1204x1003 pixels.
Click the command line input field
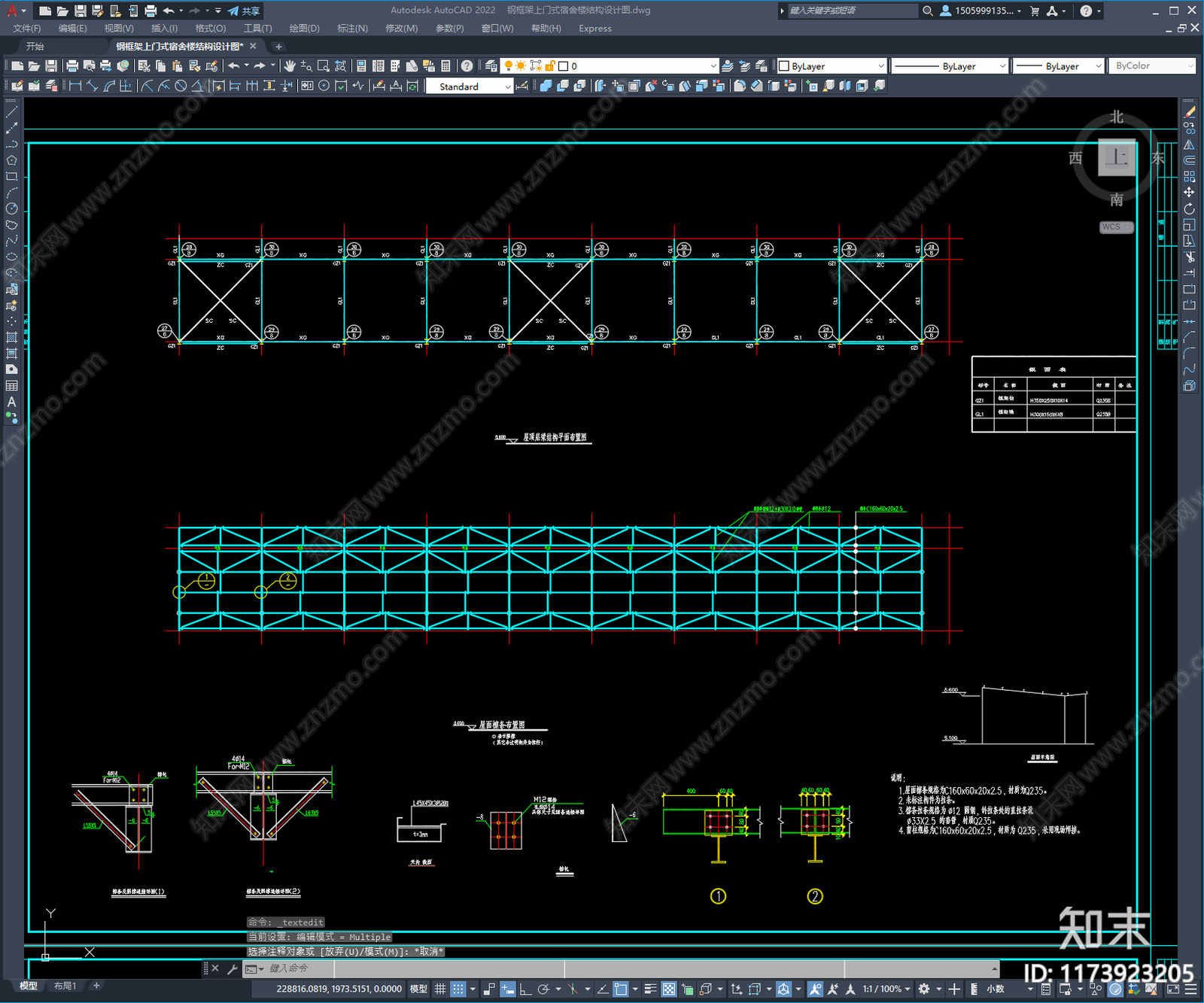coord(628,968)
